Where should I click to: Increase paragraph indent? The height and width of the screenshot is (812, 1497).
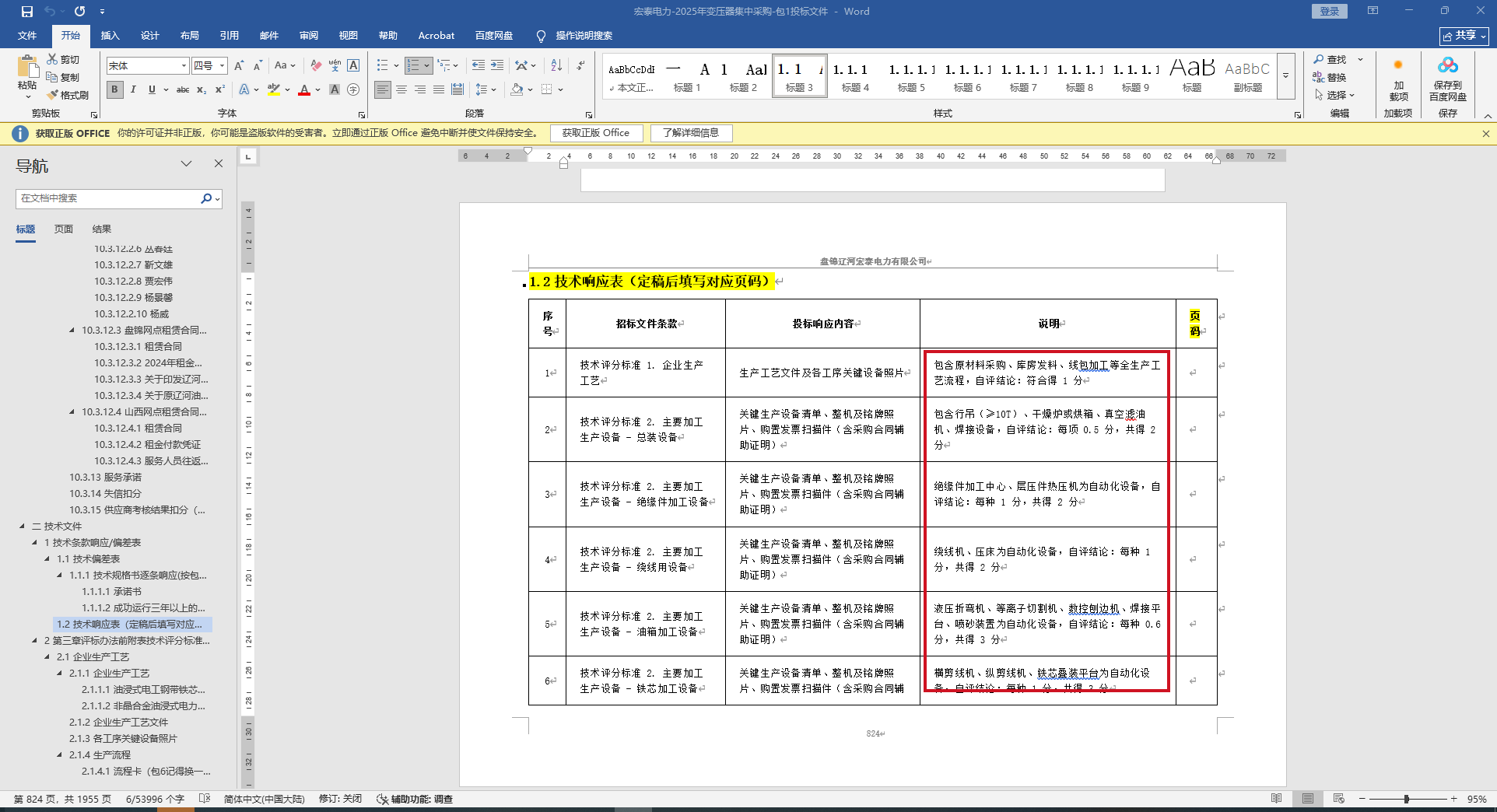497,66
